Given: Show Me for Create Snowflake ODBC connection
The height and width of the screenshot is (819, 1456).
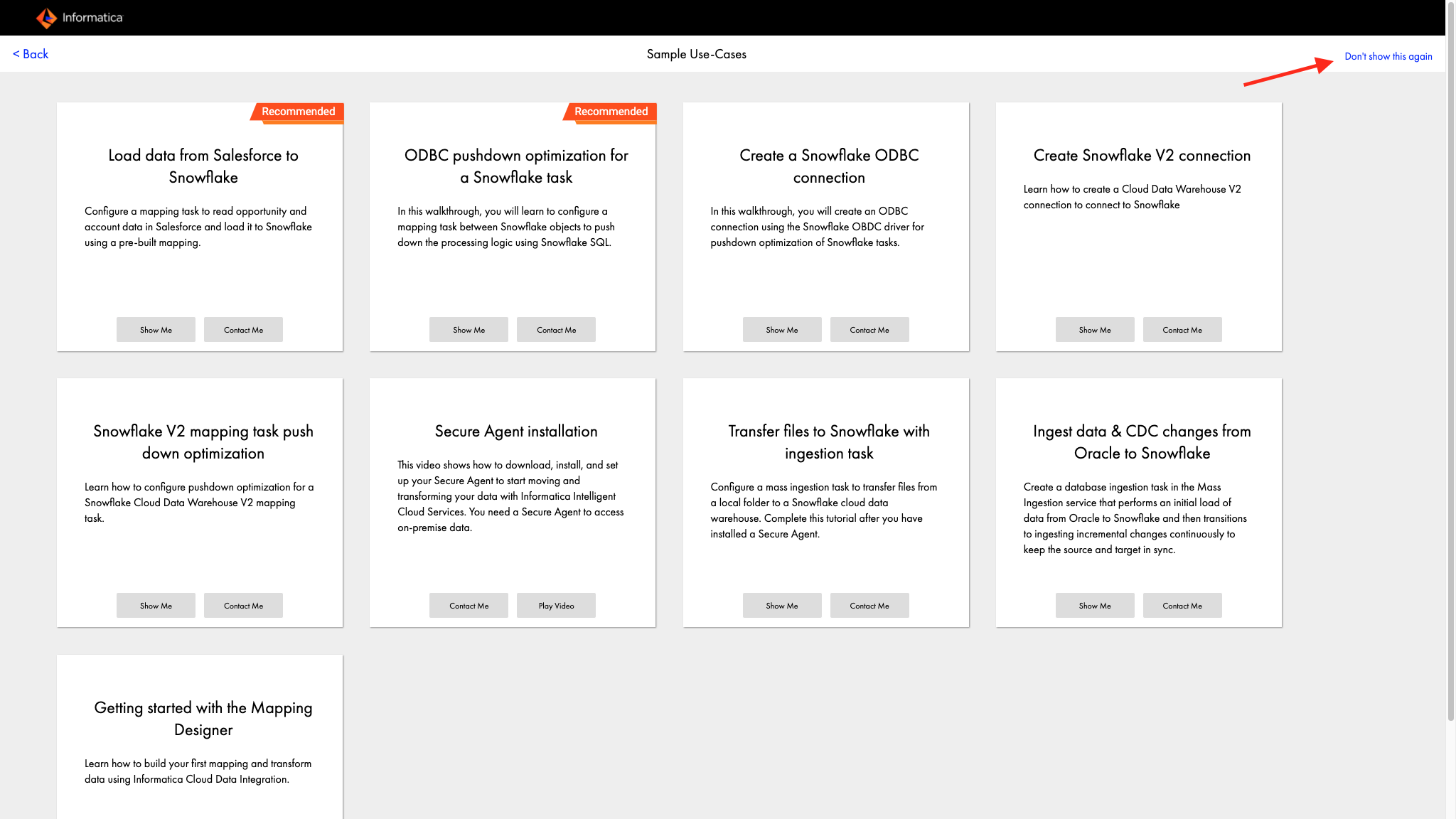Looking at the screenshot, I should pyautogui.click(x=781, y=330).
